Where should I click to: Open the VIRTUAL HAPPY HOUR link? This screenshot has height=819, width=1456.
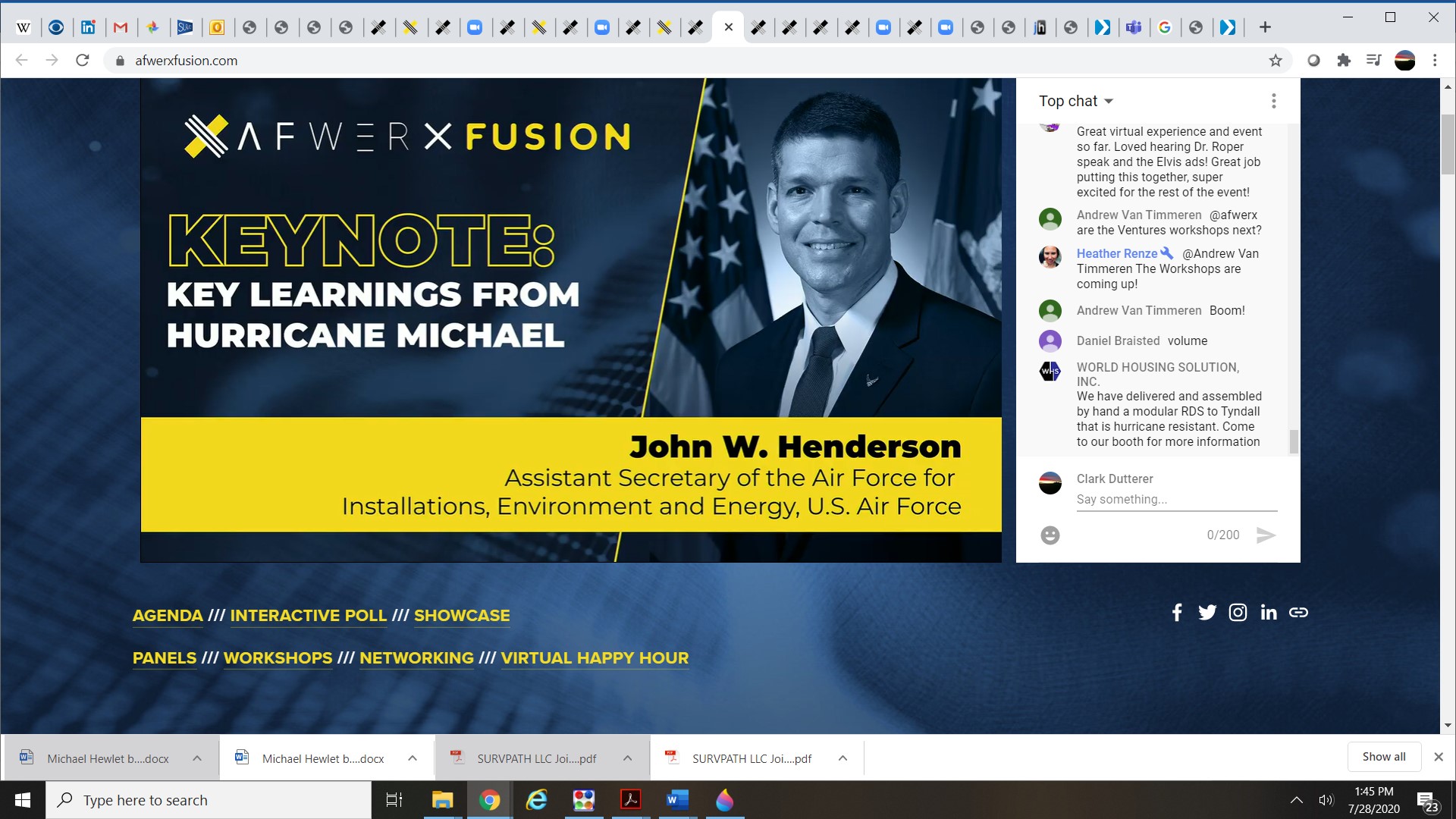coord(595,658)
